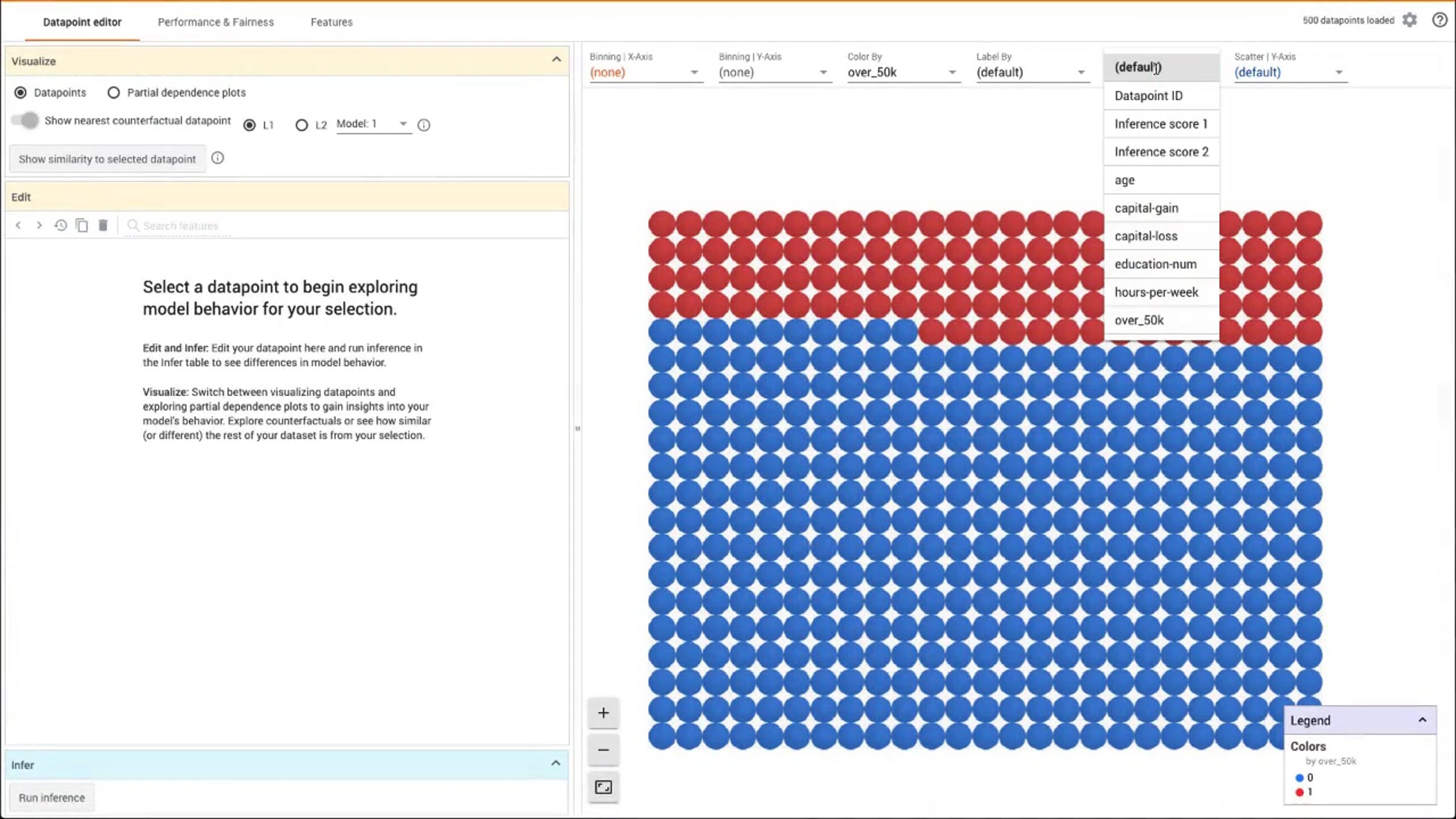Click the zoom in plus button
Image resolution: width=1456 pixels, height=819 pixels.
603,713
